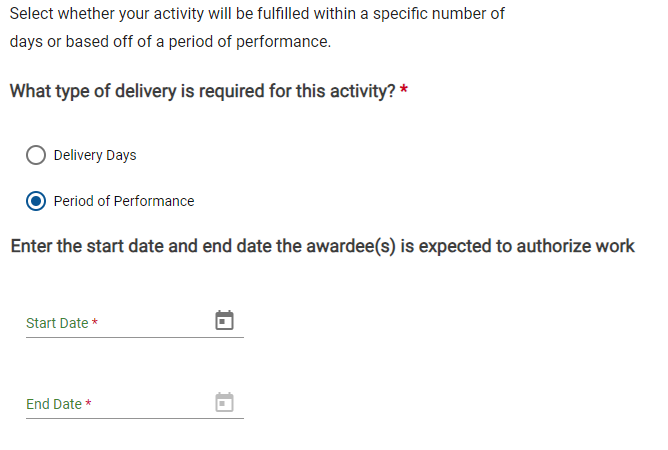
Task: Open the End Date calendar picker
Action: point(225,402)
